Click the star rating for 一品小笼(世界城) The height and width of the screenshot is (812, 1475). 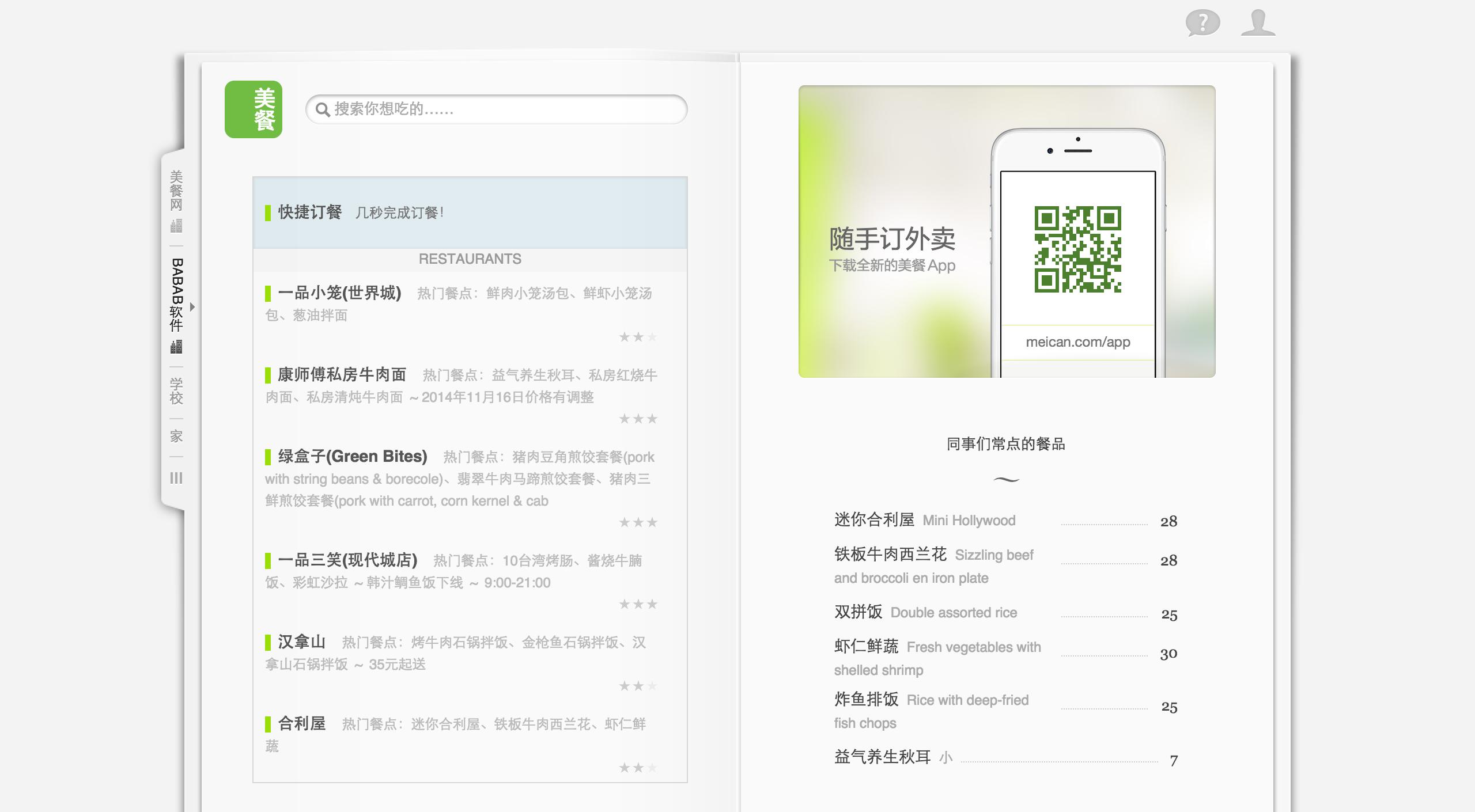638,337
